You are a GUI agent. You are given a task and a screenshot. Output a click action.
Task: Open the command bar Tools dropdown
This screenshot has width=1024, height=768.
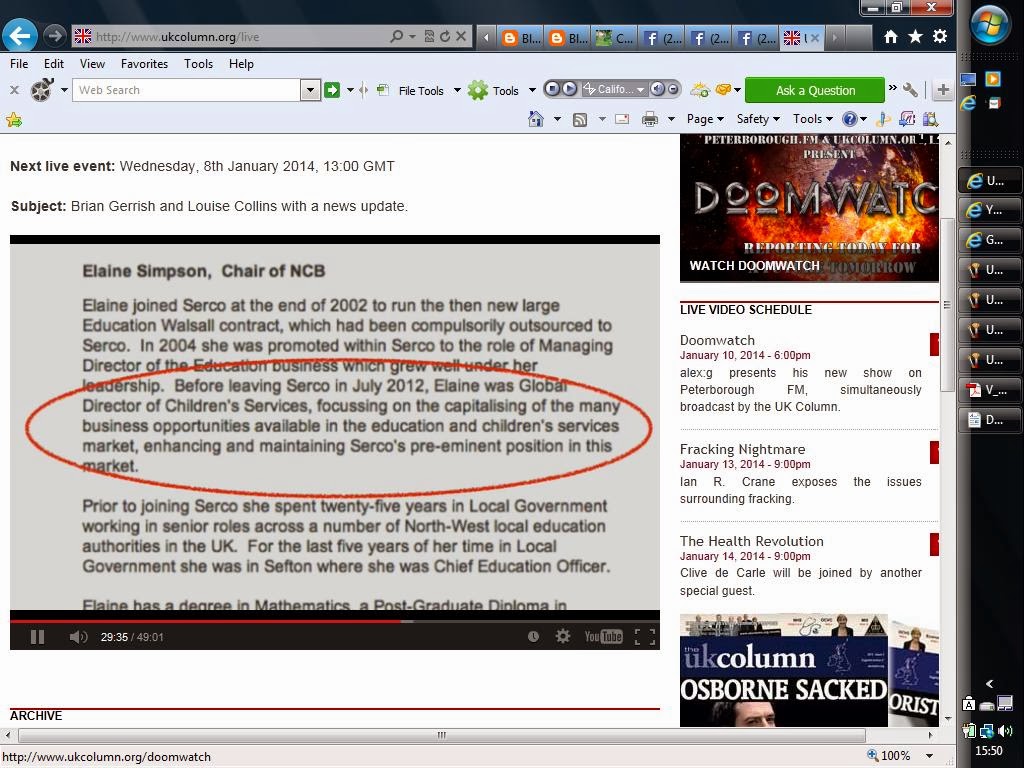[812, 119]
